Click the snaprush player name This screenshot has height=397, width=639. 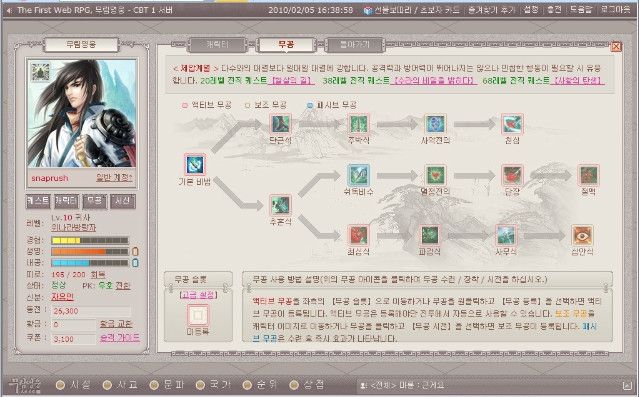(50, 178)
